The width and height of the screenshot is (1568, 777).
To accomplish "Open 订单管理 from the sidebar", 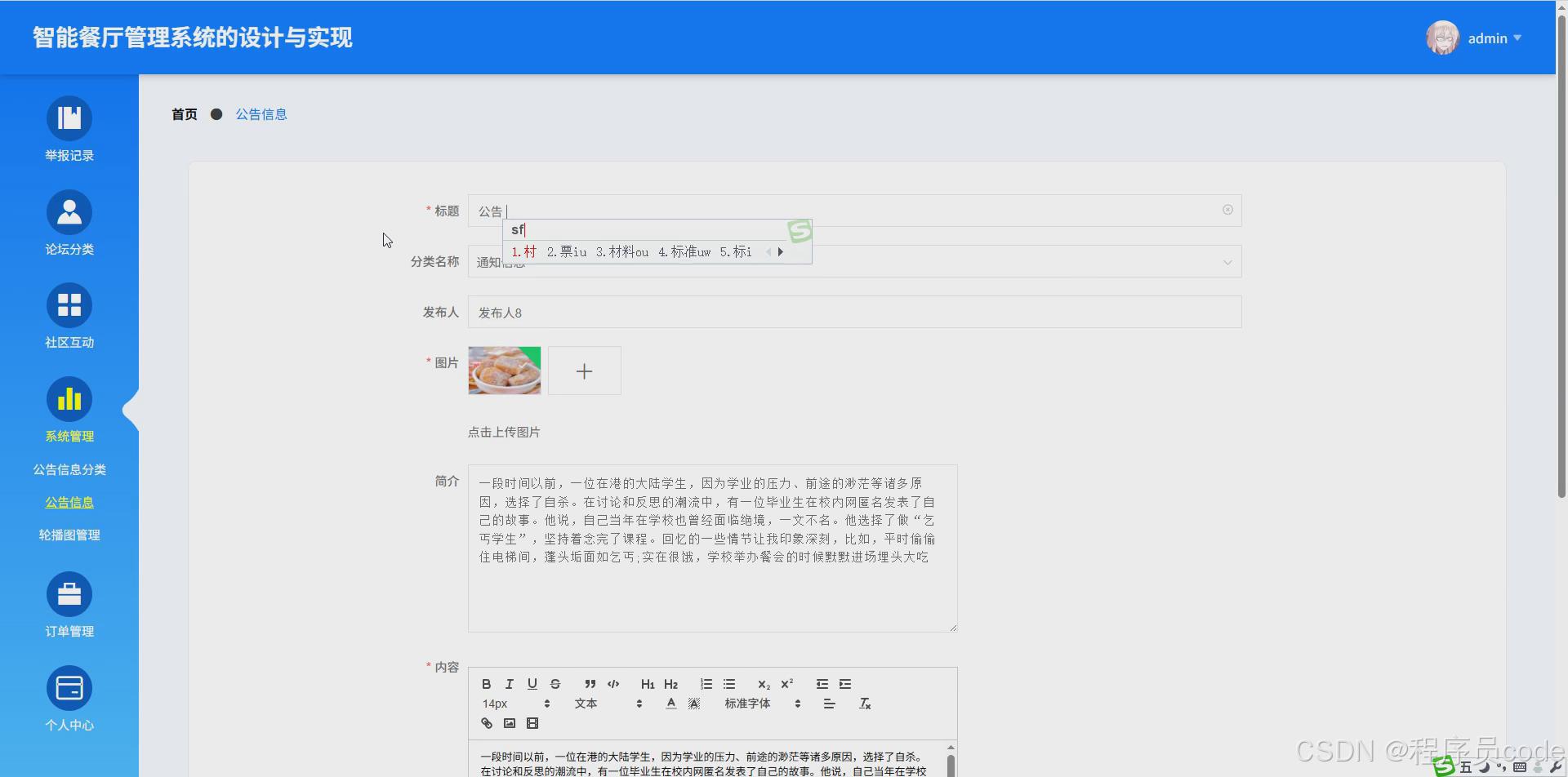I will (69, 604).
